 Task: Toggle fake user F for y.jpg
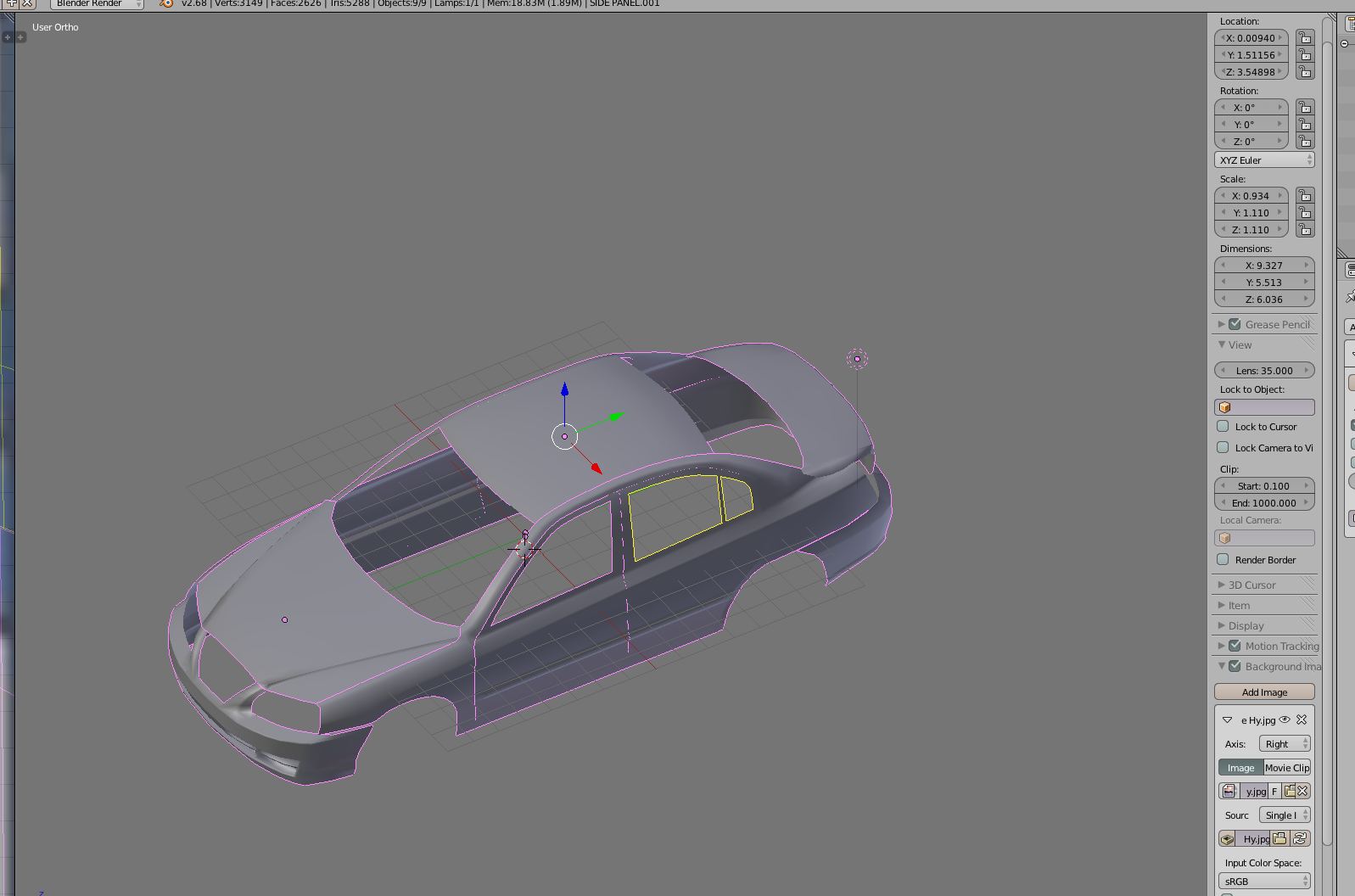point(1274,791)
